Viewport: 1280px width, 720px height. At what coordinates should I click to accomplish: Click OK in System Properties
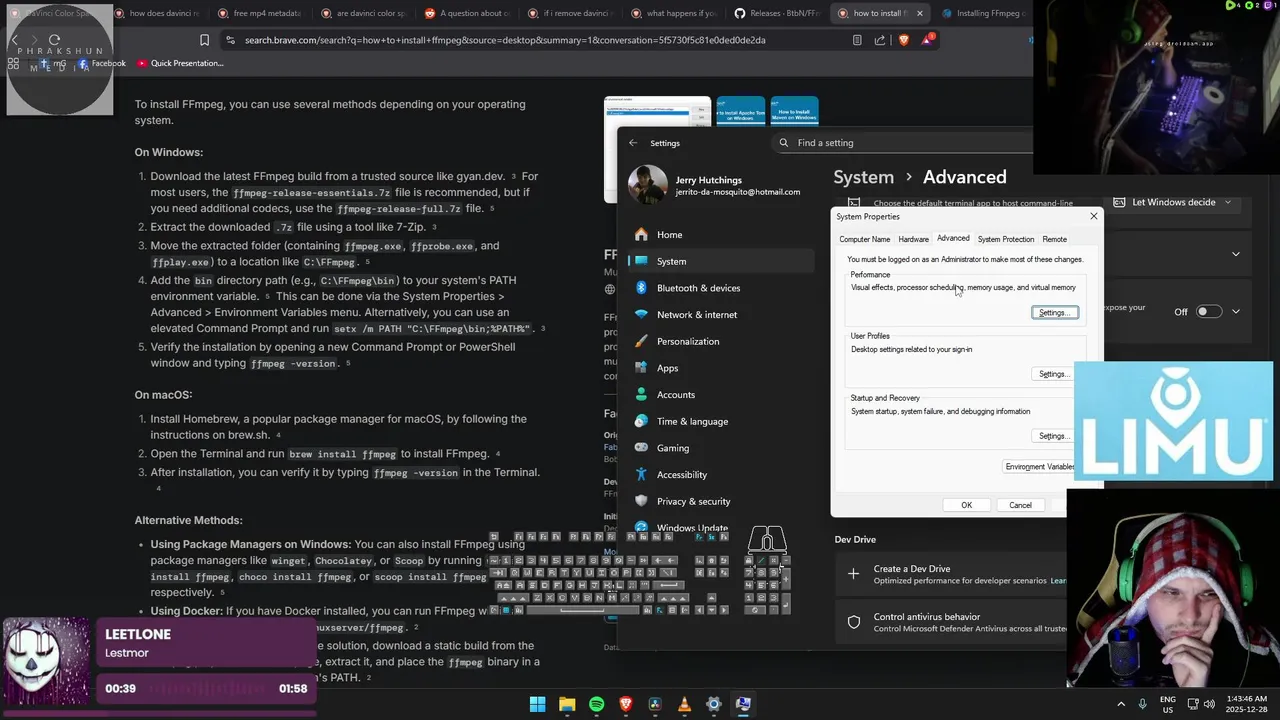click(x=966, y=505)
